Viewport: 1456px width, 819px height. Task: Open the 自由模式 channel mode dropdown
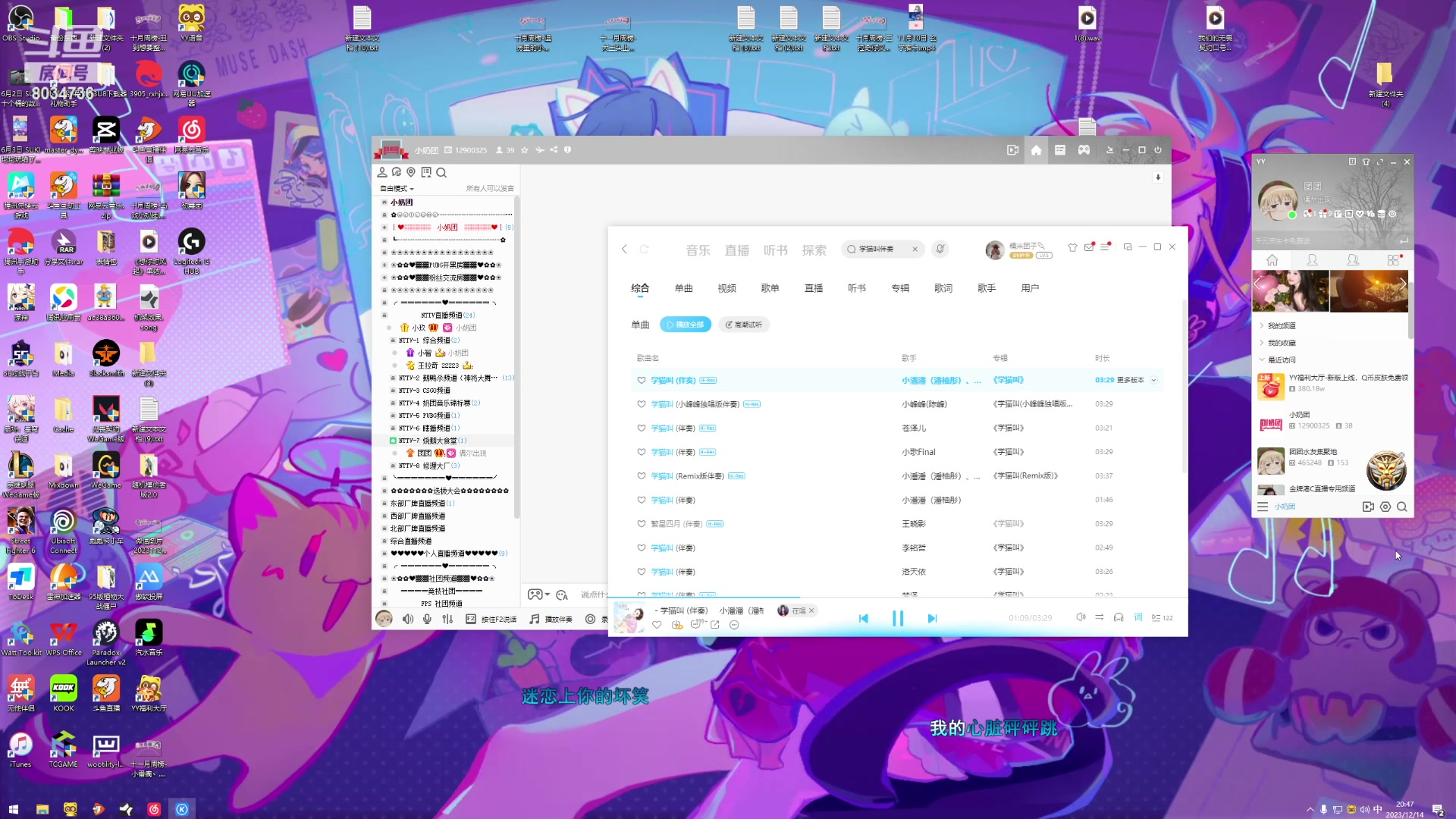point(397,188)
